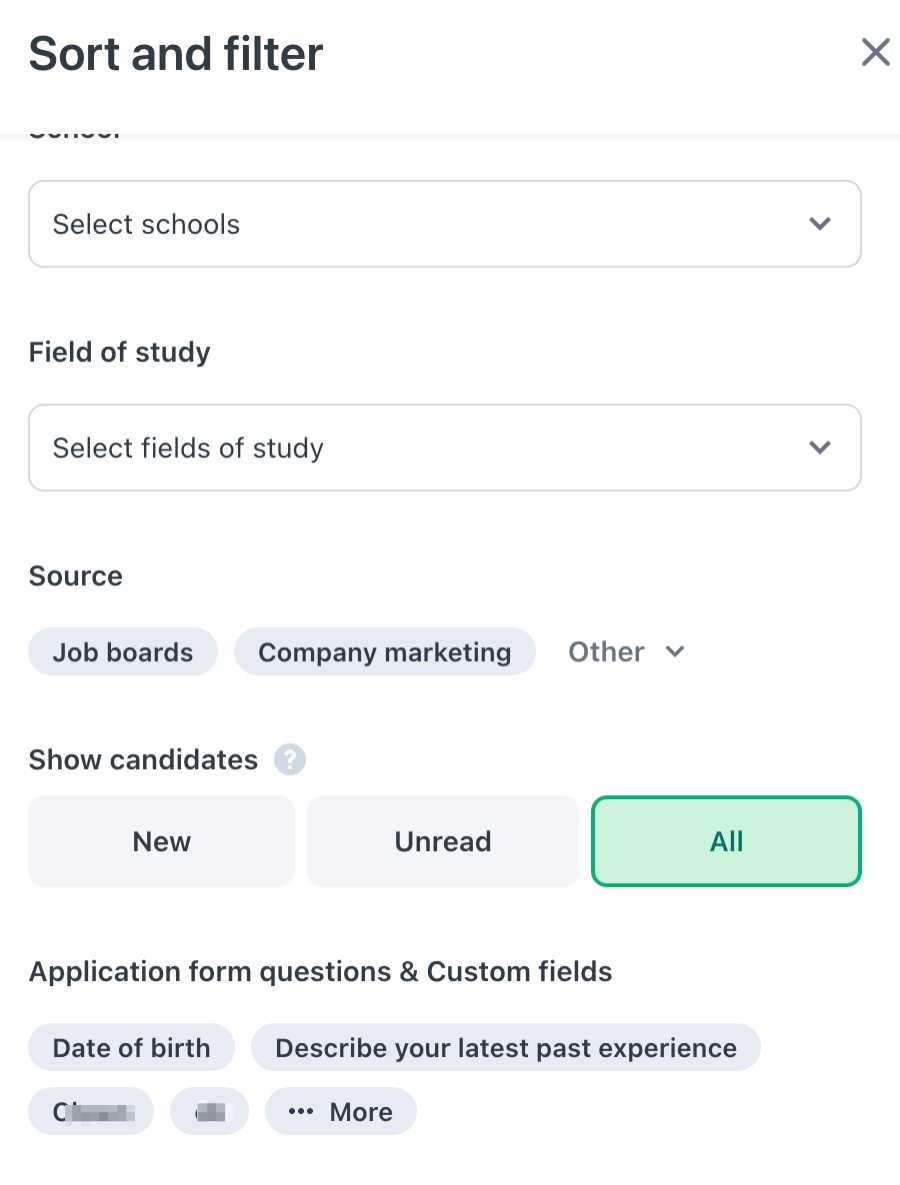Select the All candidates option

pyautogui.click(x=726, y=841)
